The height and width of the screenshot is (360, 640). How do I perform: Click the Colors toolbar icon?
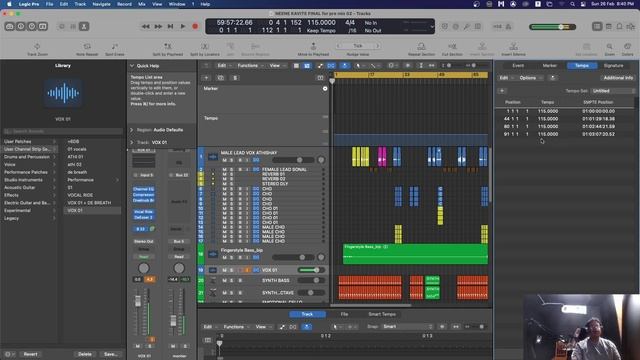click(627, 47)
